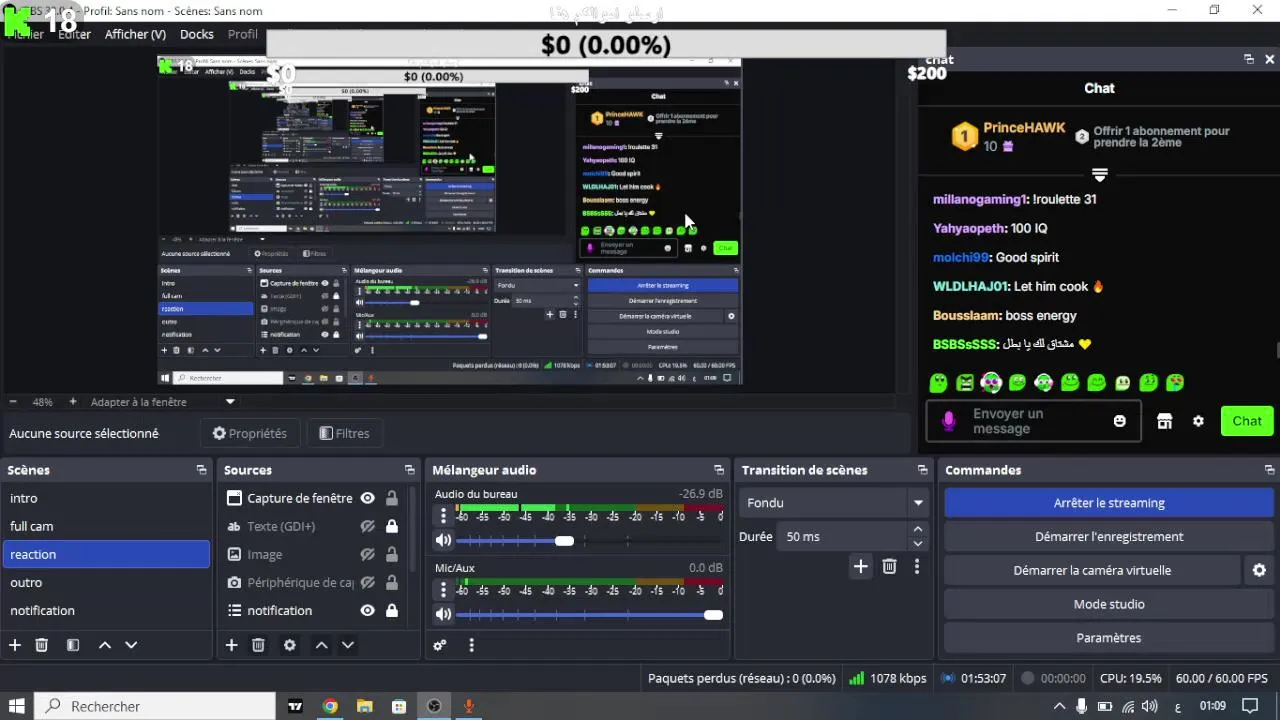
Task: Click the Envoyer un message chat input
Action: (1033, 421)
